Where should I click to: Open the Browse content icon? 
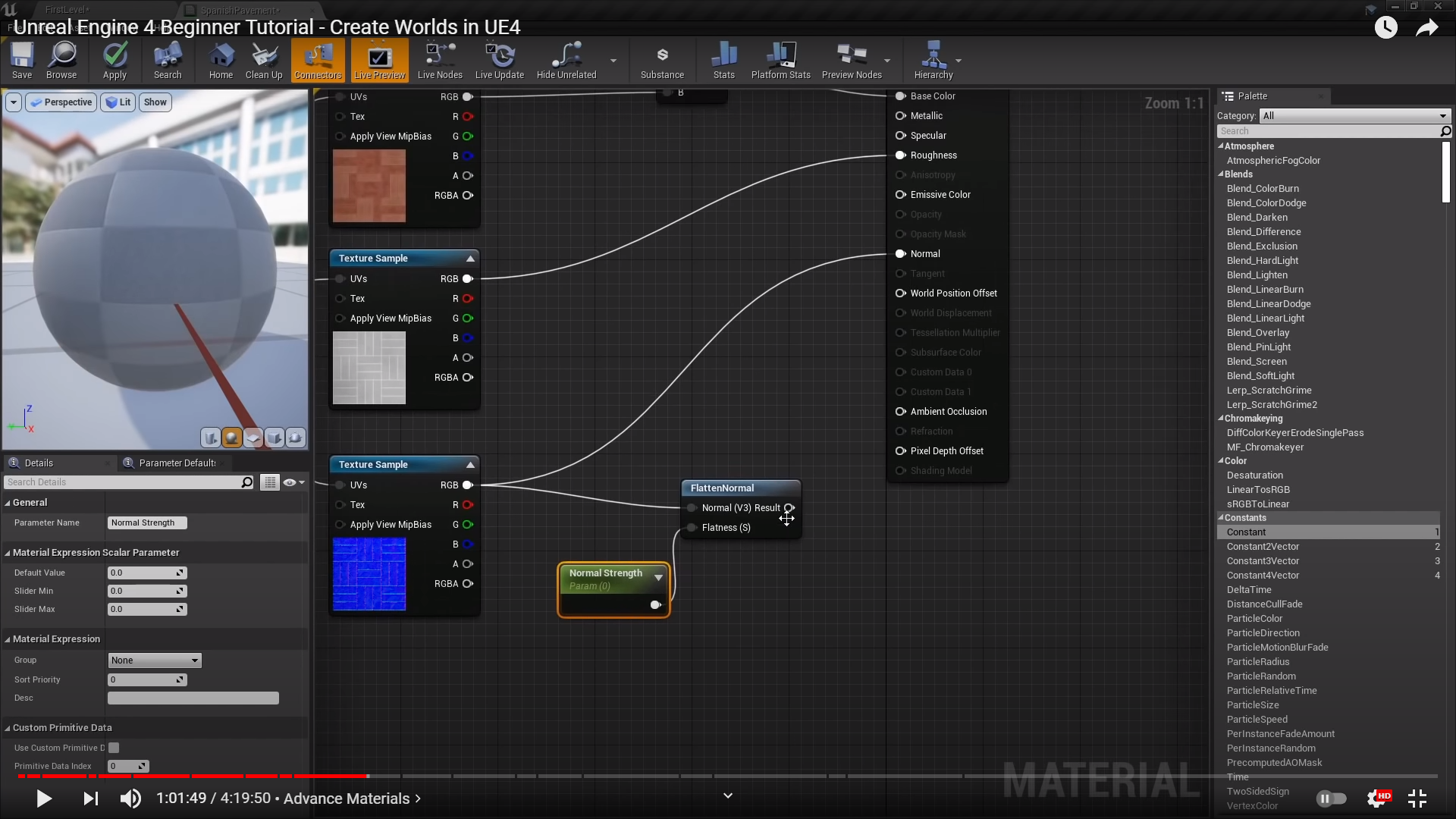61,60
